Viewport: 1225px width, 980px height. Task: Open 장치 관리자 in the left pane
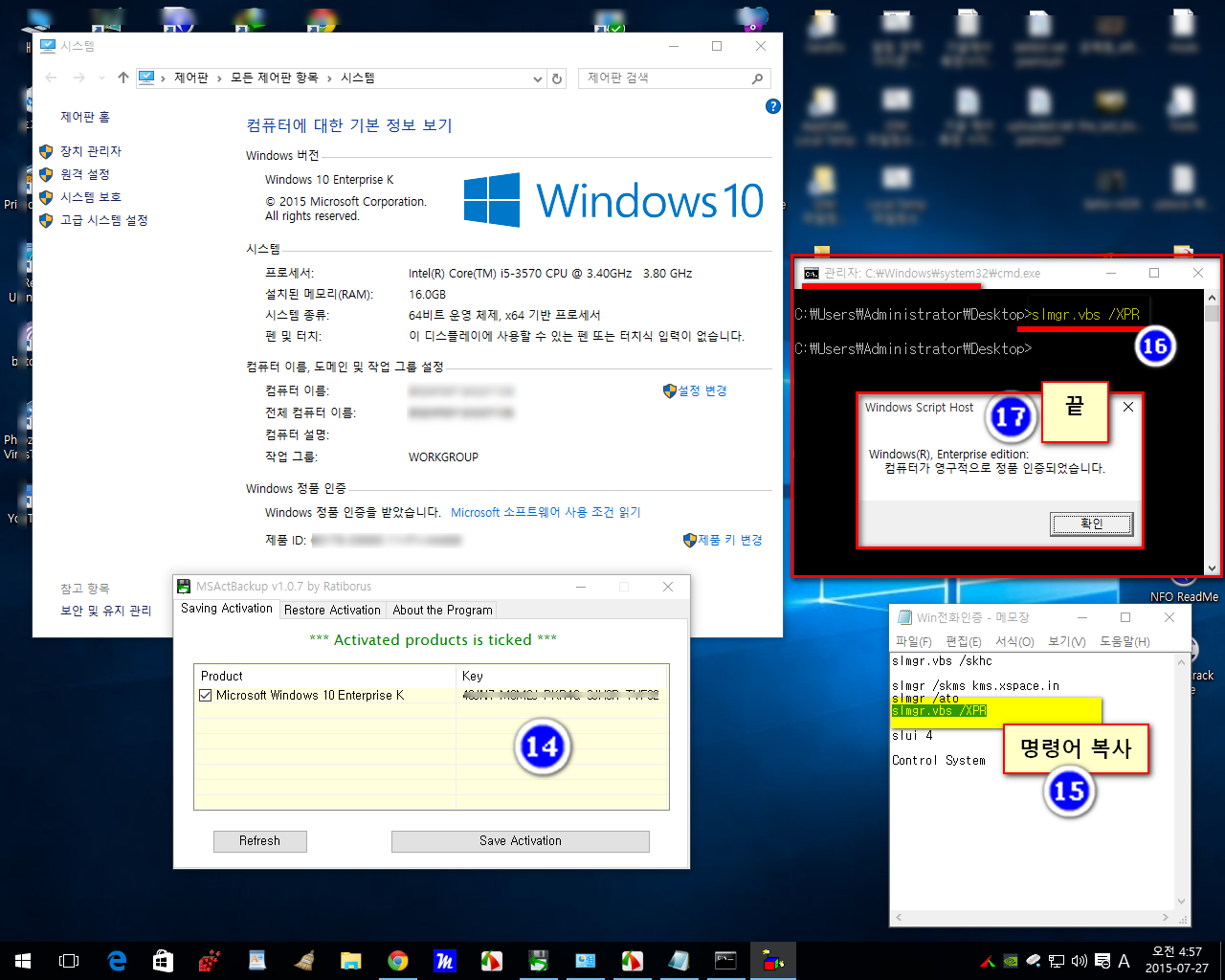(x=91, y=151)
